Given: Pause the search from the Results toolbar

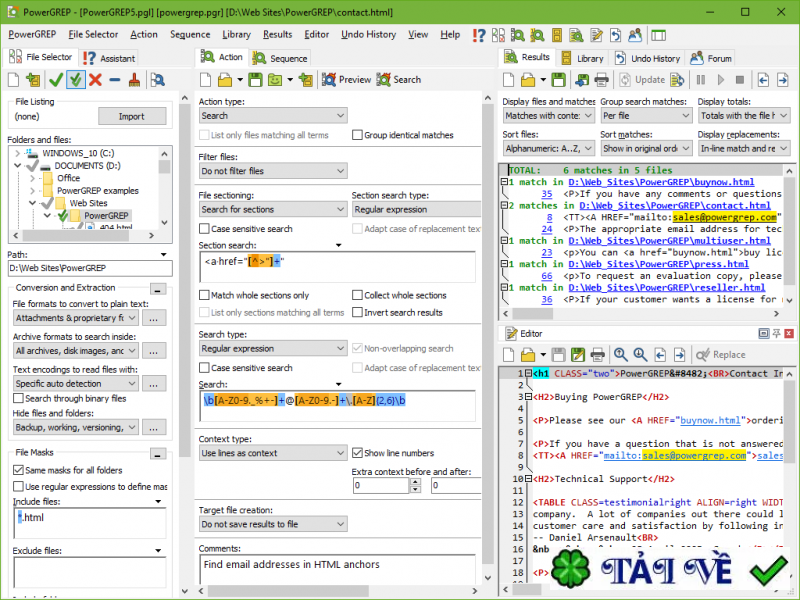Looking at the screenshot, I should click(x=699, y=80).
